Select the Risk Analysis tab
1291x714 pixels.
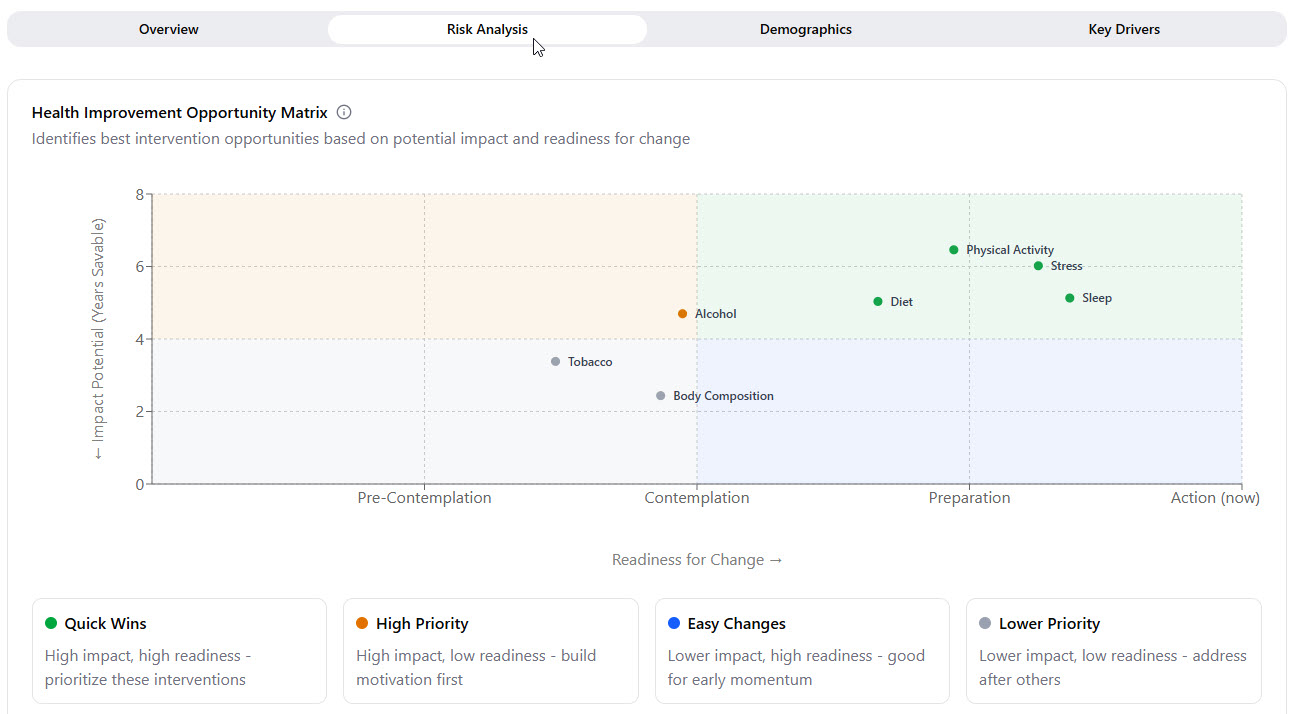(x=487, y=30)
